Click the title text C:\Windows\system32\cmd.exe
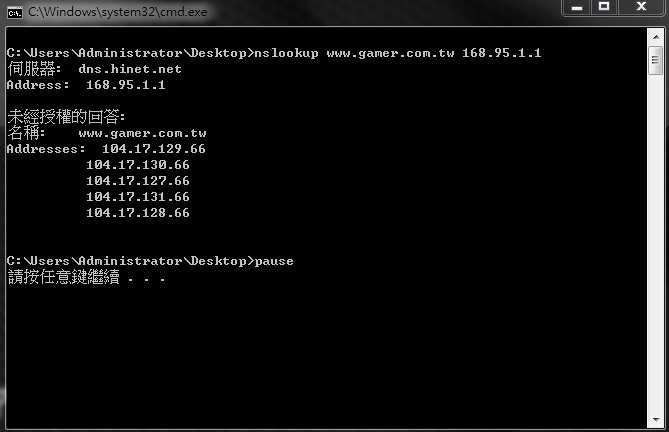The height and width of the screenshot is (432, 669). point(117,12)
